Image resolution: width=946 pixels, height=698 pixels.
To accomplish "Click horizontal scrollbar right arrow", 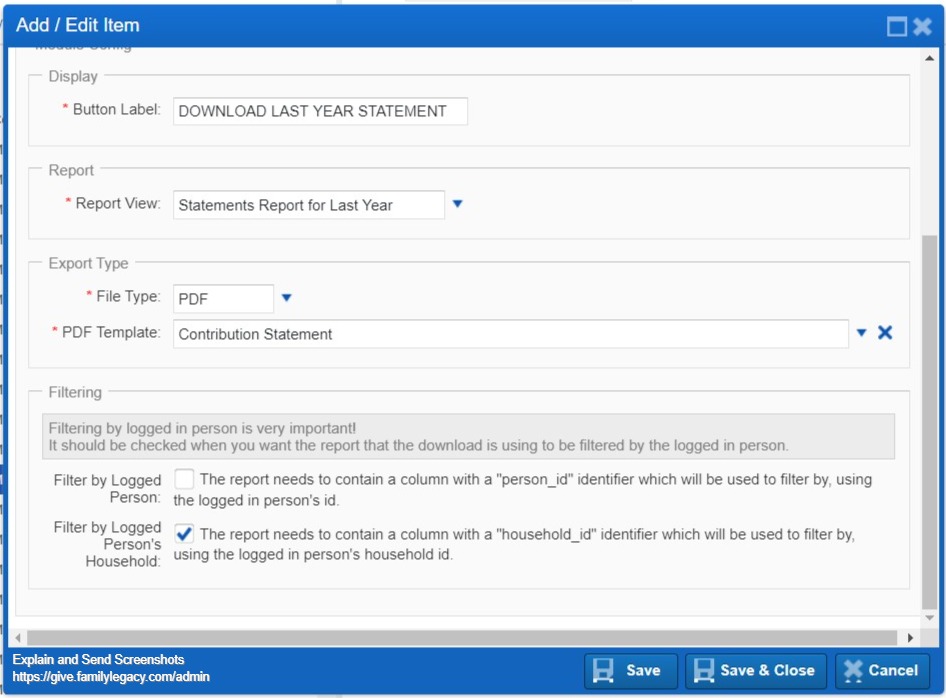I will [x=910, y=638].
